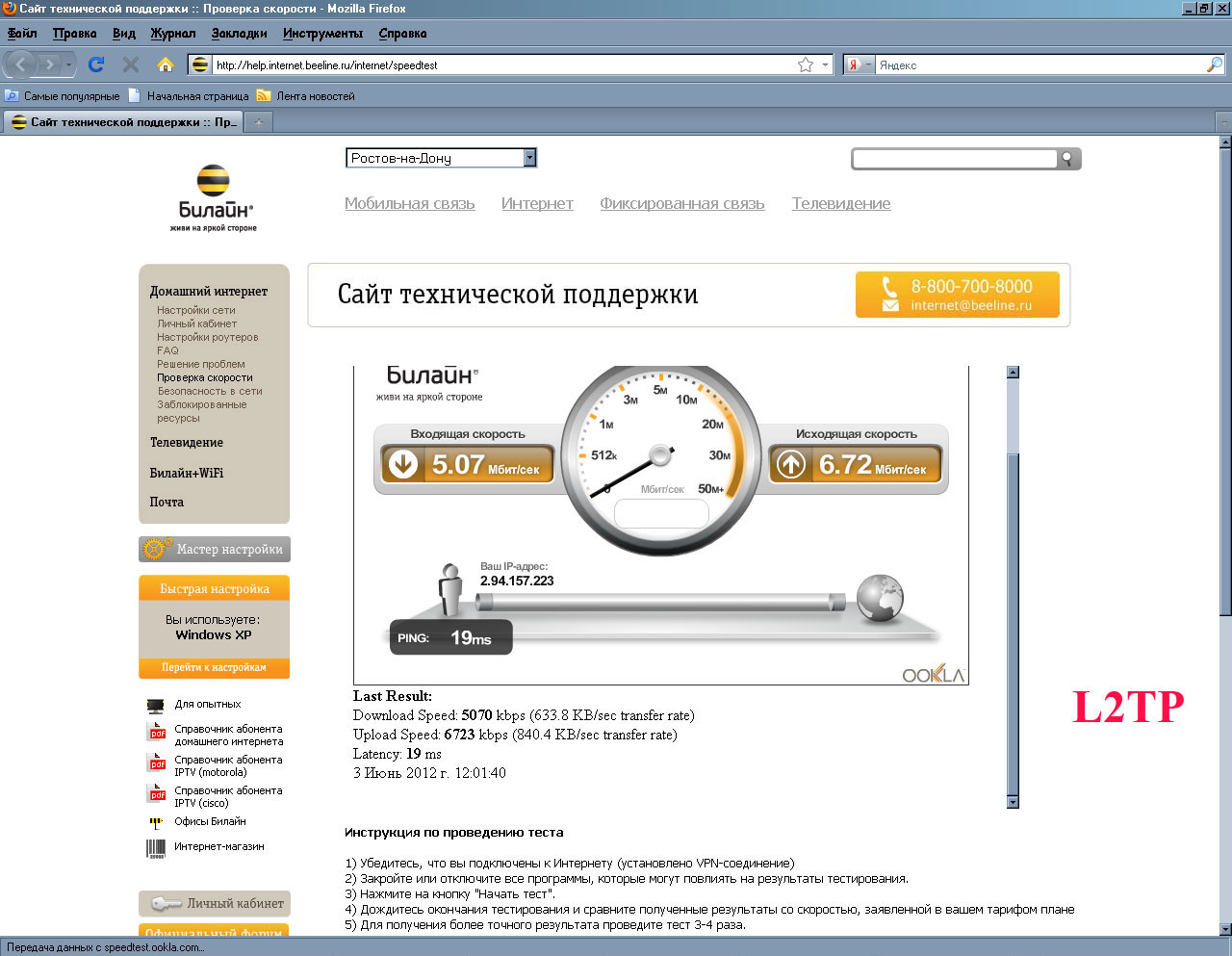Click the stop loading X icon
Image resolution: width=1232 pixels, height=956 pixels.
tap(131, 65)
